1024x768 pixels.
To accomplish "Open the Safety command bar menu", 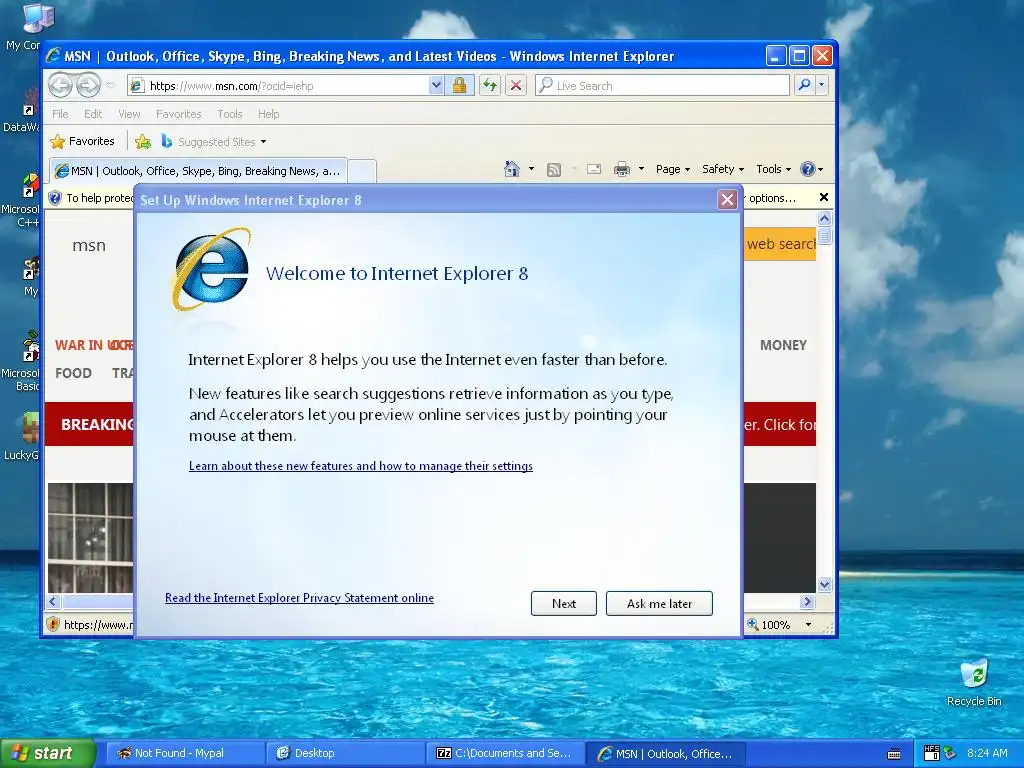I will [x=722, y=169].
